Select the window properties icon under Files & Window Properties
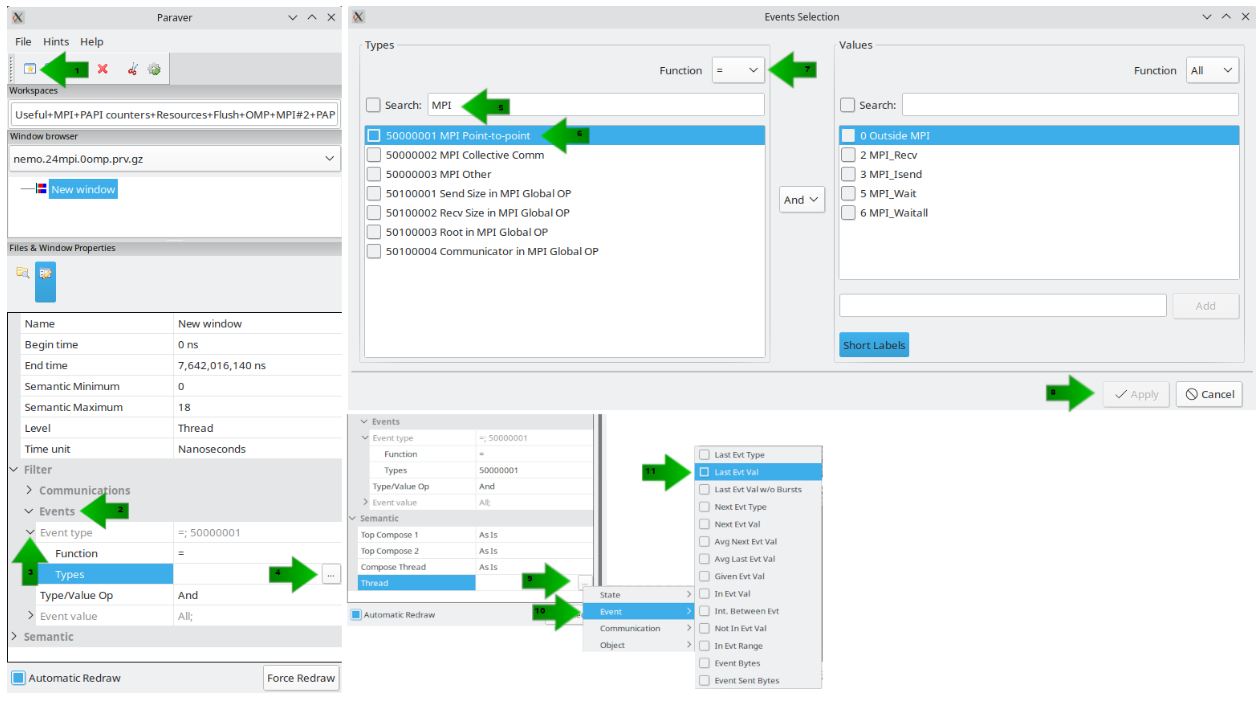 coord(46,273)
